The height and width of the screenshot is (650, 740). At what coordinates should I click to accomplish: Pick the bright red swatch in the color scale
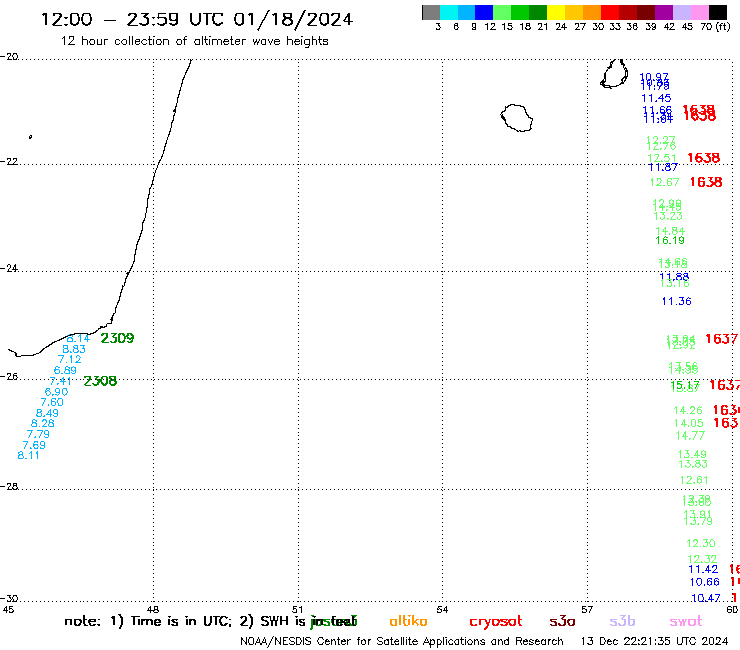610,12
